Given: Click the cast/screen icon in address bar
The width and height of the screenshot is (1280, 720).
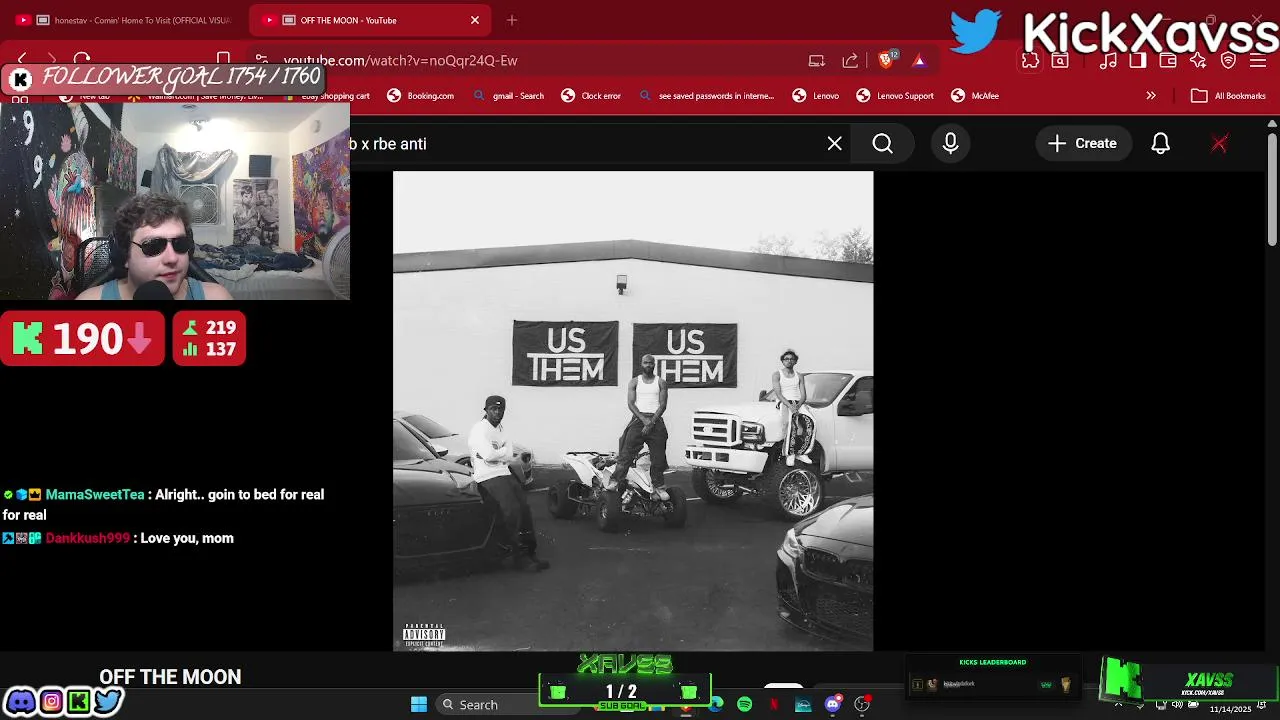Looking at the screenshot, I should (817, 60).
